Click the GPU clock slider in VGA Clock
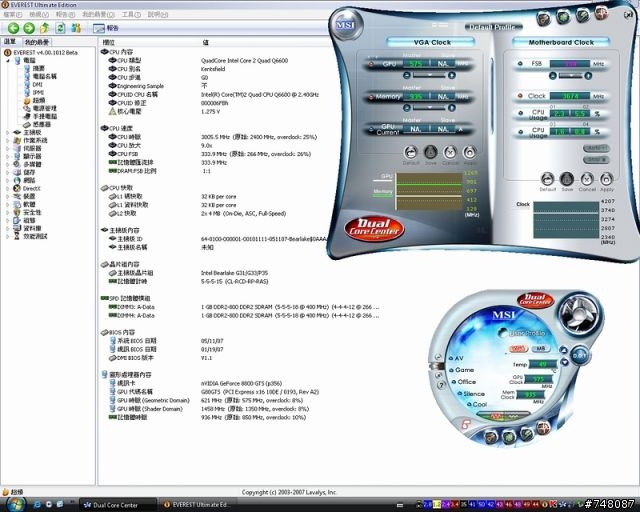640x512 pixels. coord(429,76)
